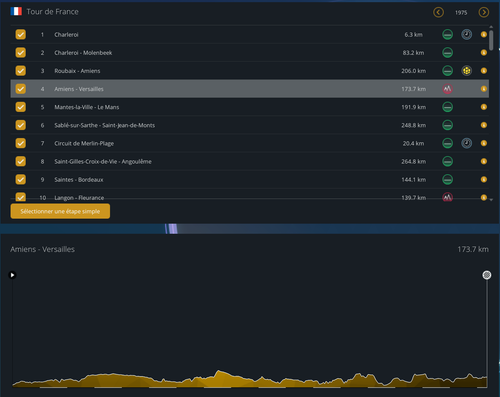Viewport: 500px width, 397px height.
Task: Select the Langon - Fleurance stage name
Action: pos(79,198)
